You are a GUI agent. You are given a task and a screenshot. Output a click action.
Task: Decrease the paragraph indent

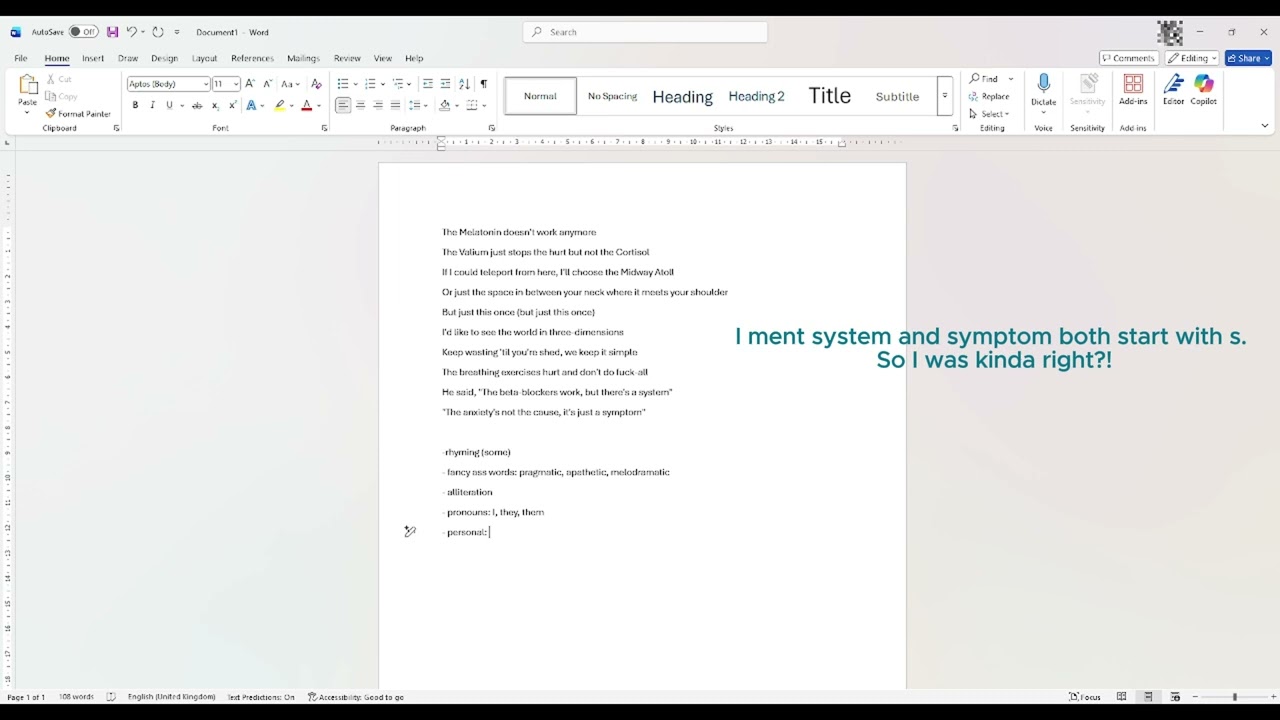click(x=428, y=84)
